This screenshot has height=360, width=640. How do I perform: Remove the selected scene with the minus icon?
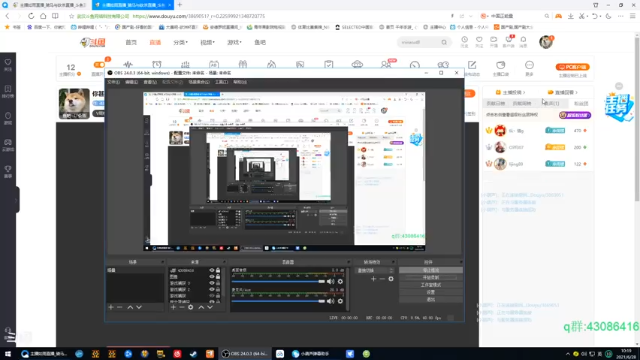[120, 307]
